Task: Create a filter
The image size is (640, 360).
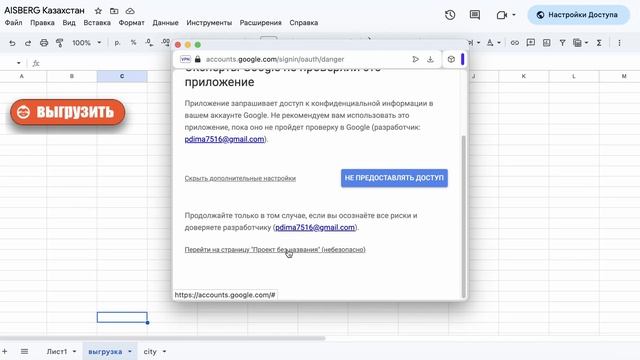Action: tap(562, 42)
